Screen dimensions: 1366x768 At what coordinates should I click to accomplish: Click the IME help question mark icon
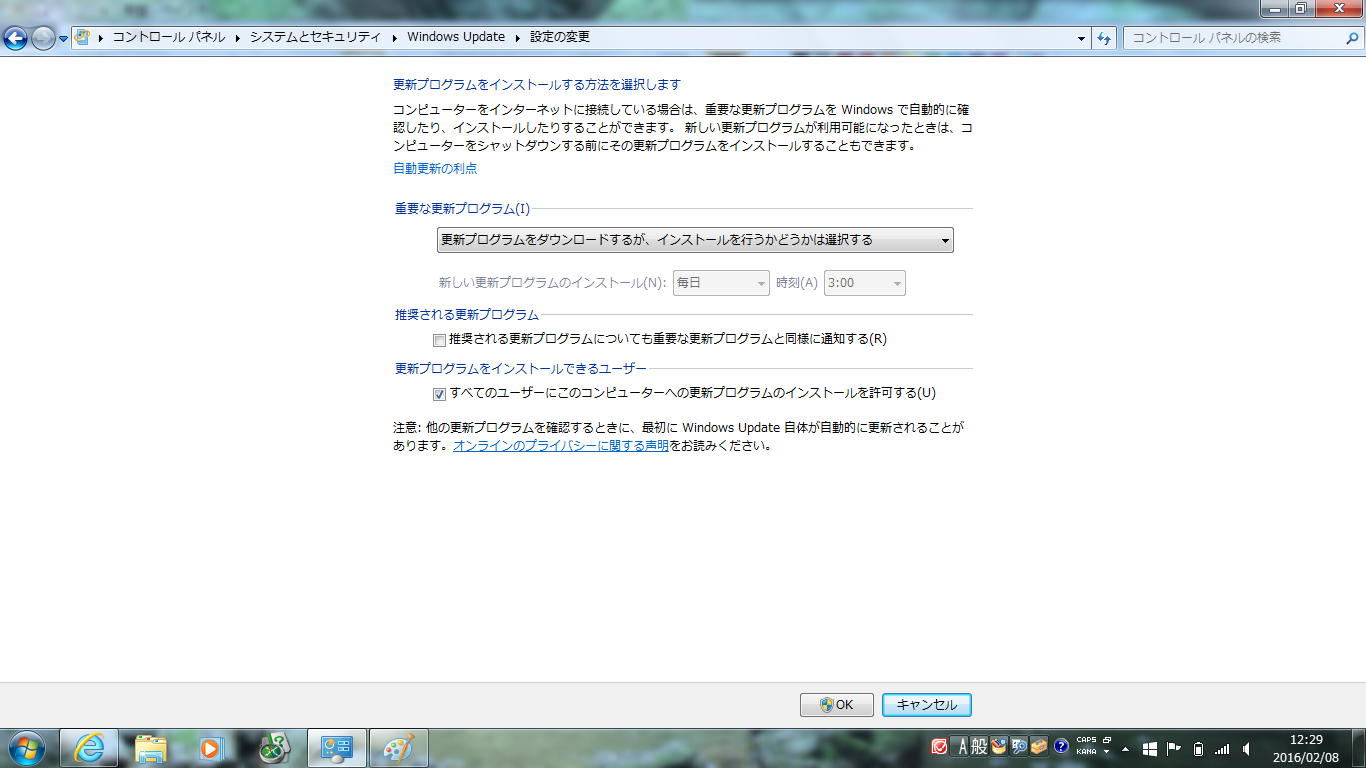click(x=1062, y=747)
